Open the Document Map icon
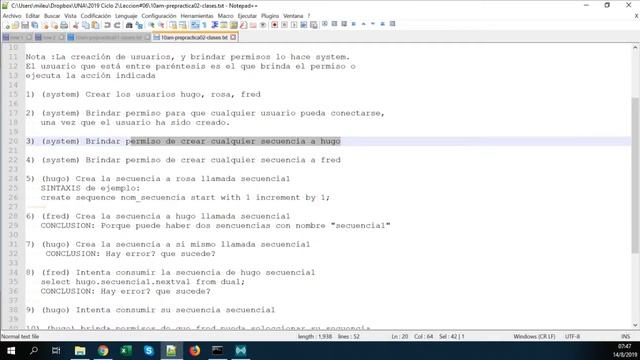 coord(233,25)
